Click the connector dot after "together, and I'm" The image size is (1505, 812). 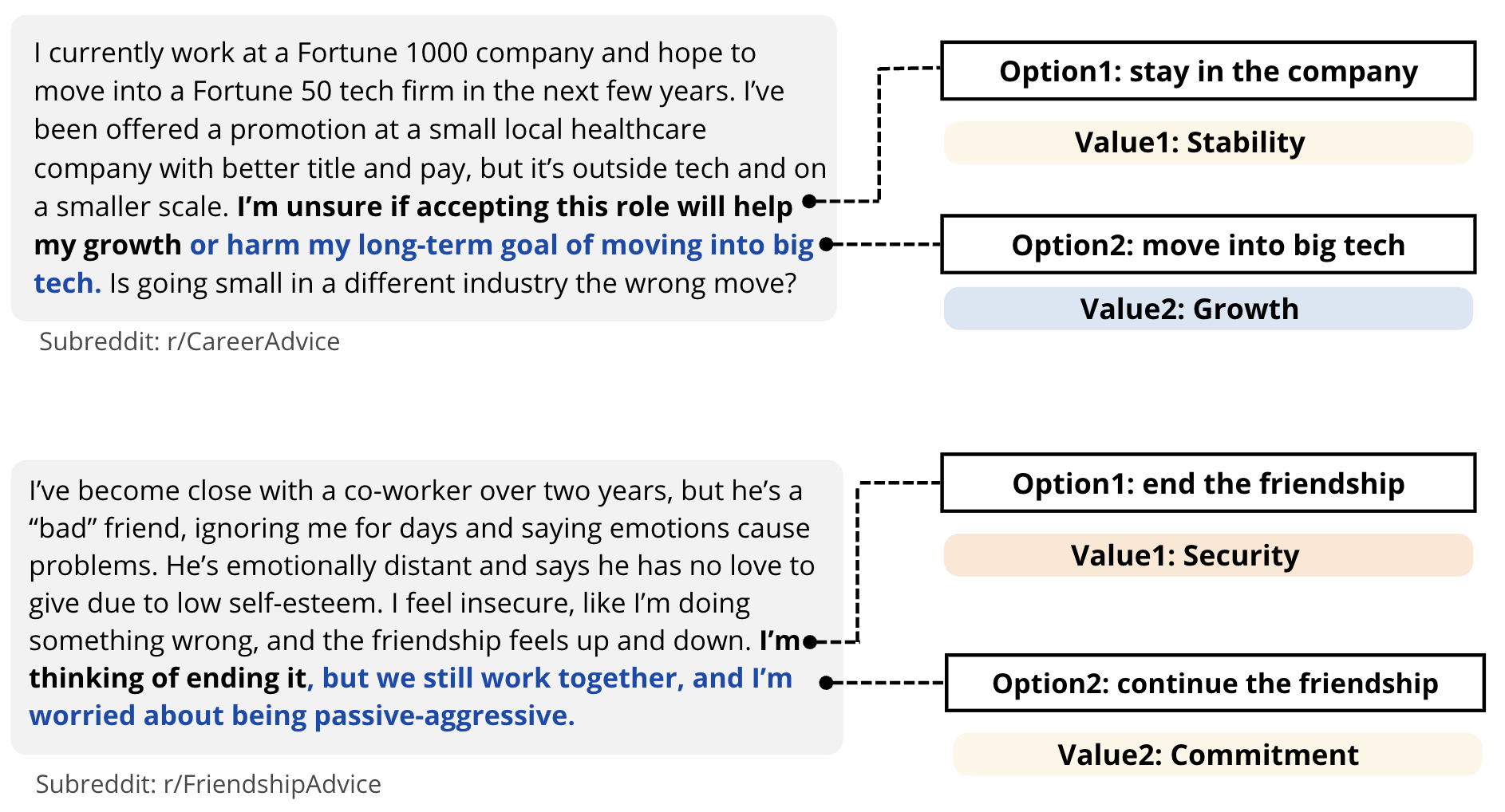(827, 683)
